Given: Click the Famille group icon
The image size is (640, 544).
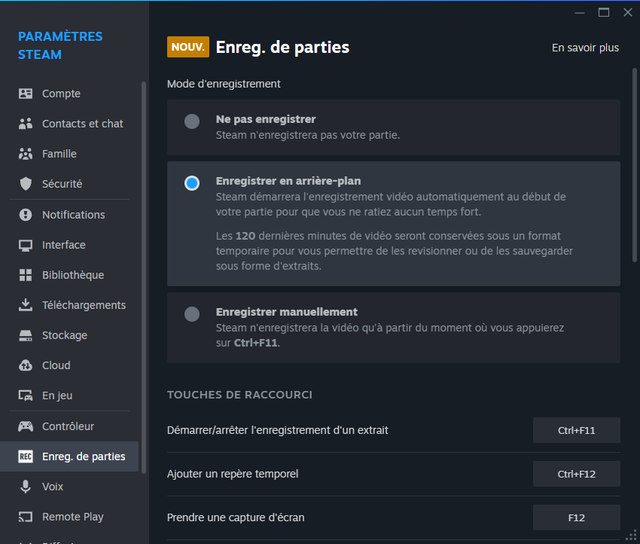Looking at the screenshot, I should pyautogui.click(x=25, y=154).
